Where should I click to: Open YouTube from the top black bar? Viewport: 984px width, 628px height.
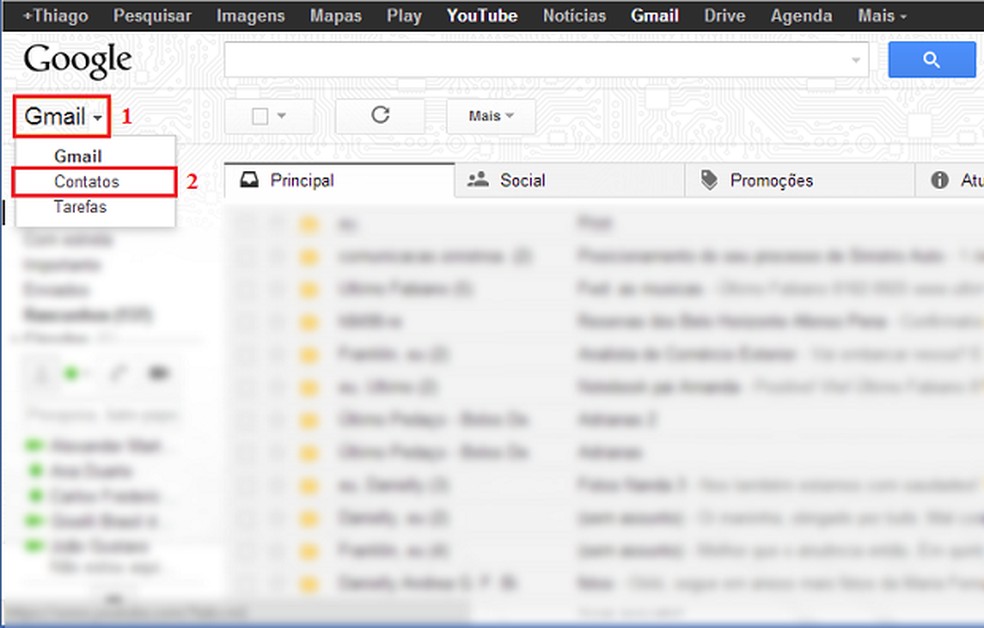(x=481, y=15)
